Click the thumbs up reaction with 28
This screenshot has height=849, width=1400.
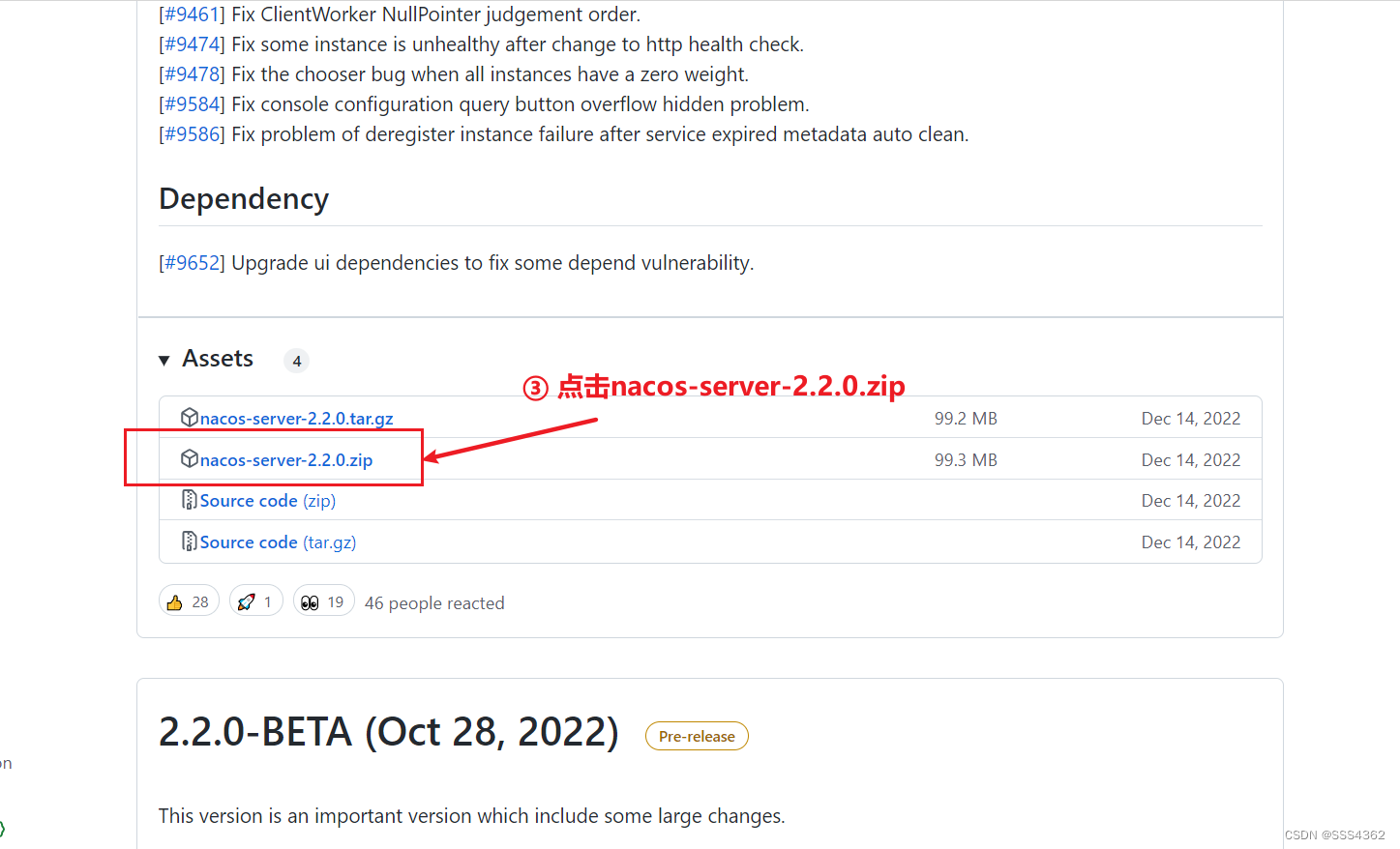(x=189, y=601)
